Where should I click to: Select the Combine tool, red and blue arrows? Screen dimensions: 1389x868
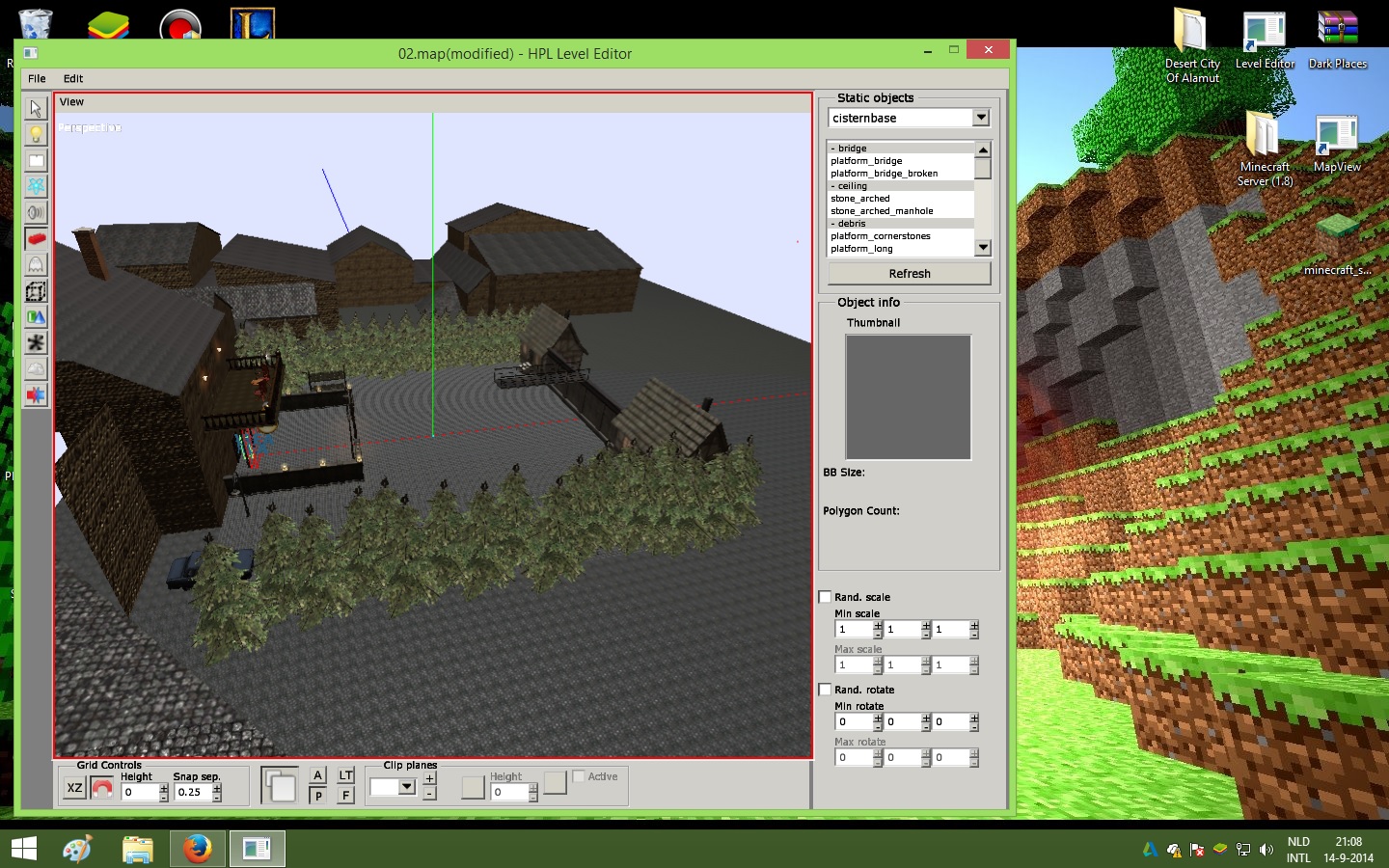point(36,394)
